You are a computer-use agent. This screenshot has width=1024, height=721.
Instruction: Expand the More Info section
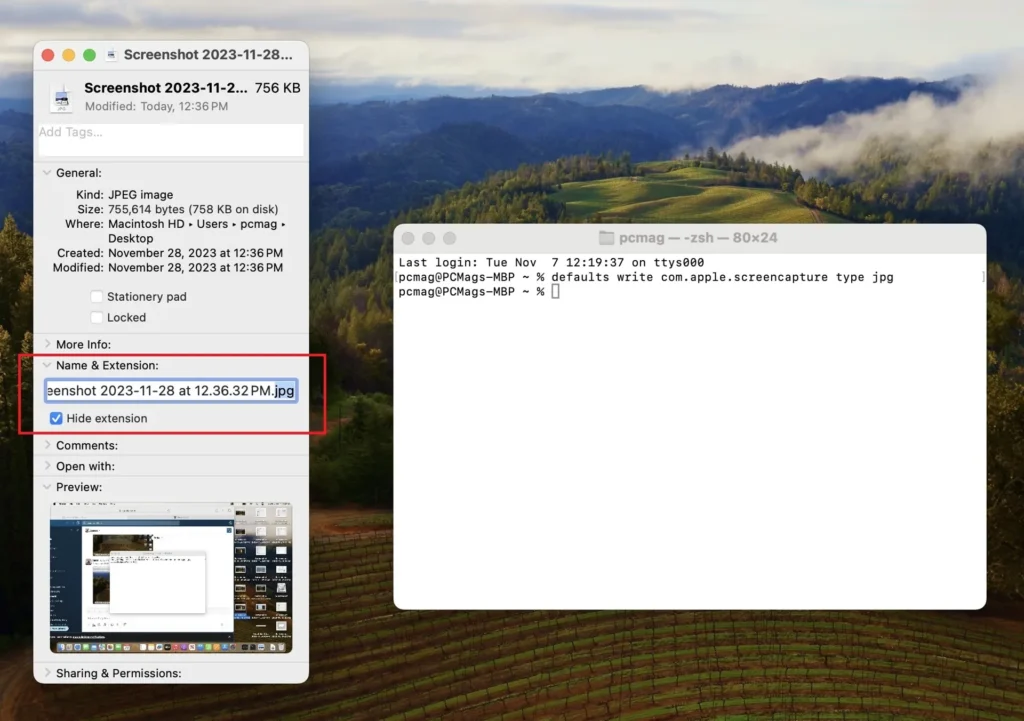point(46,344)
